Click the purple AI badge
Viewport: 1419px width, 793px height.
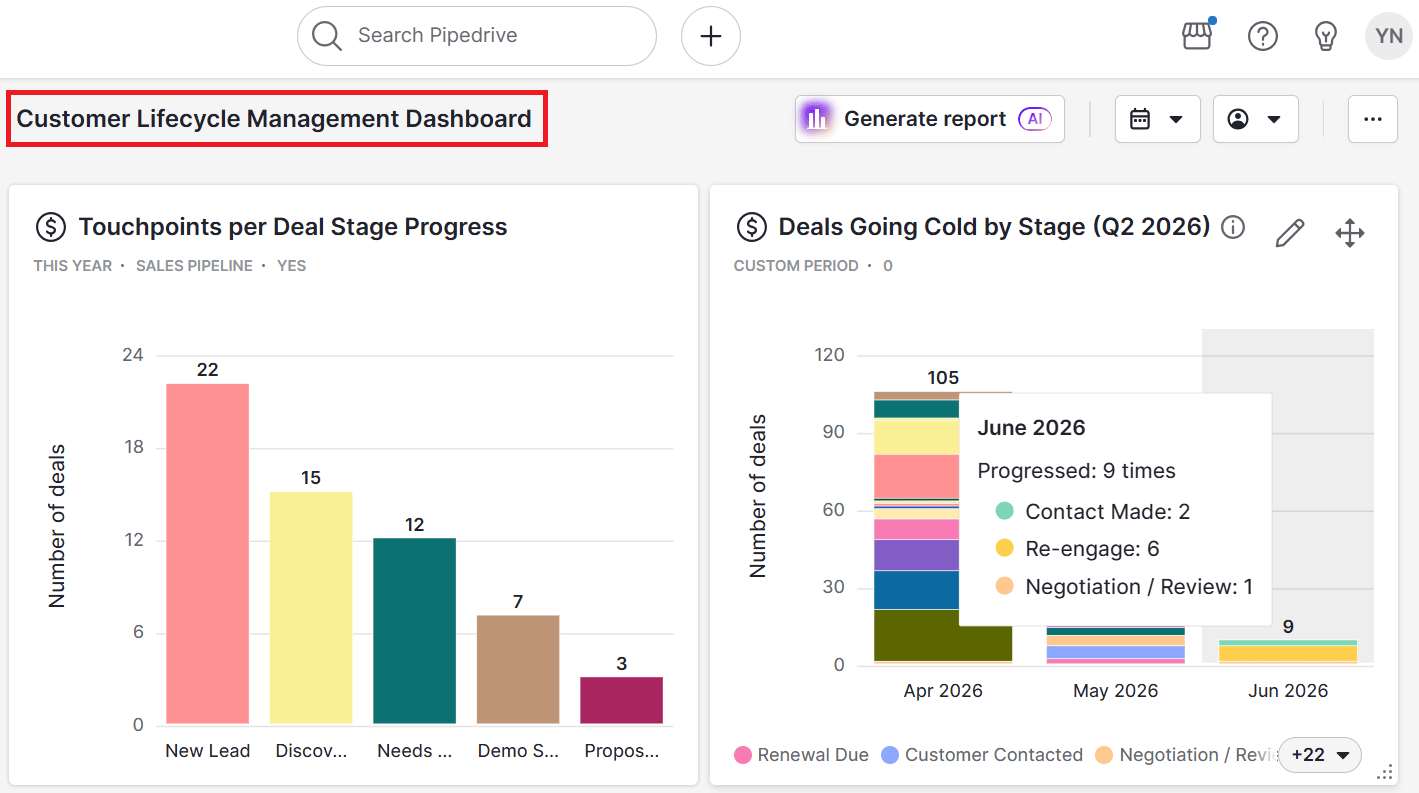pos(1035,119)
